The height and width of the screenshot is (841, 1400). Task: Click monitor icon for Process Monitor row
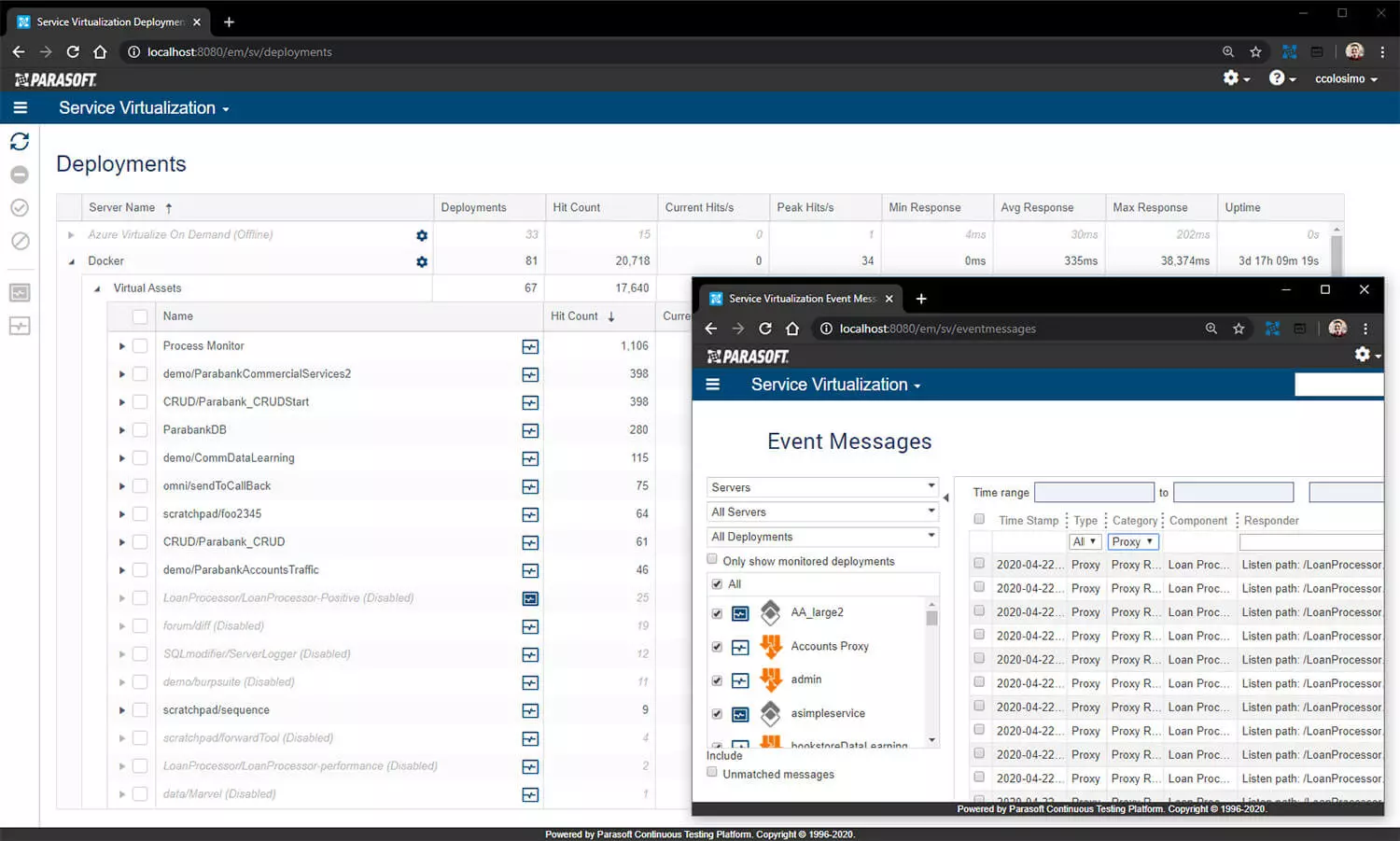click(x=530, y=346)
